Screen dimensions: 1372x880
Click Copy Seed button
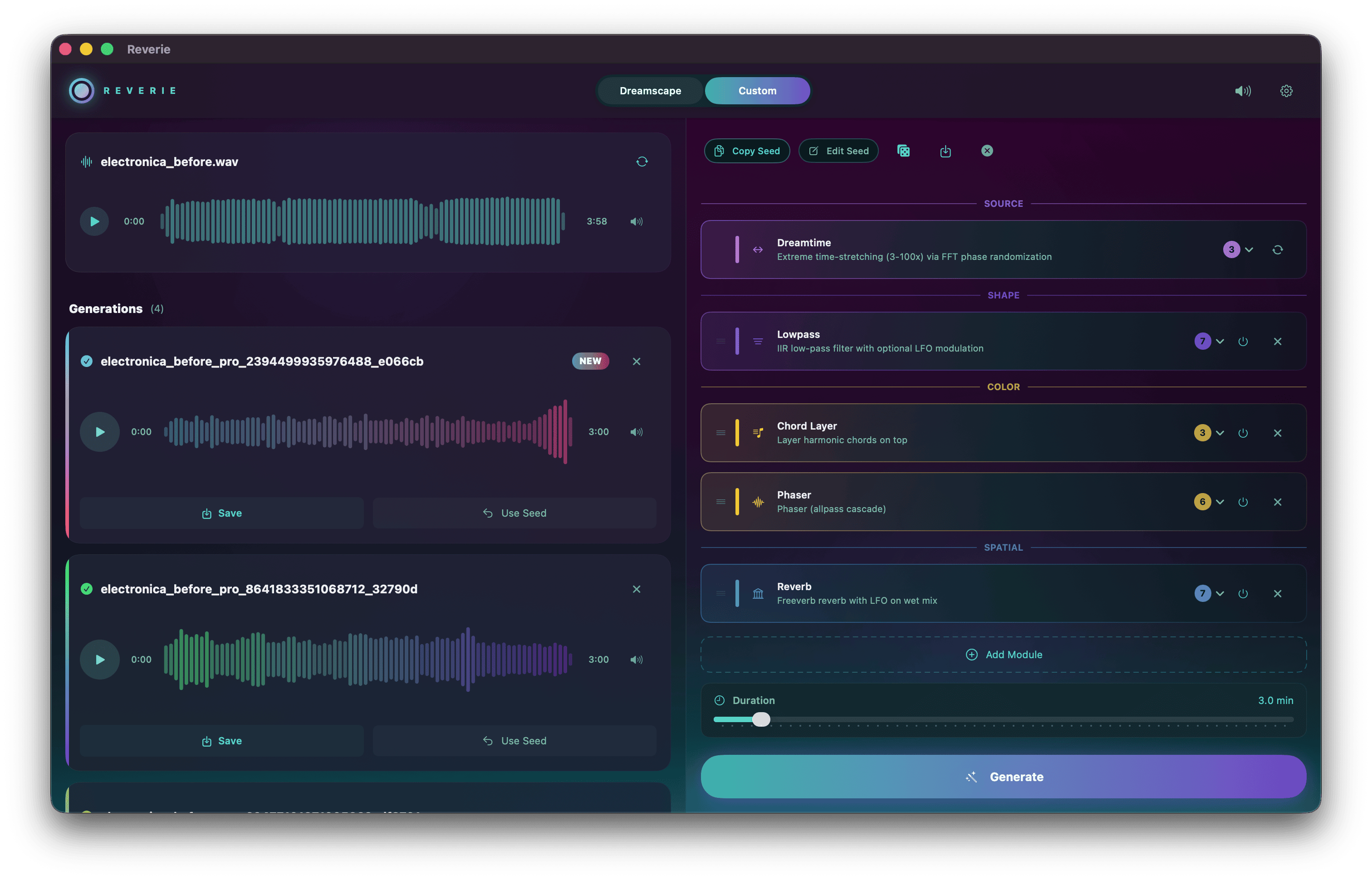point(746,151)
